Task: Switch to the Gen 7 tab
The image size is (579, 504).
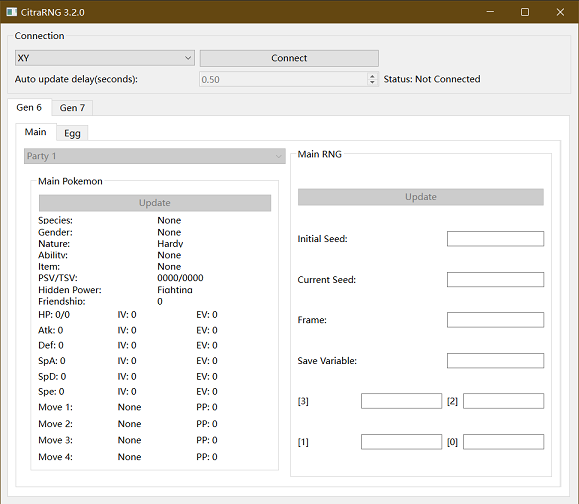Action: (72, 108)
